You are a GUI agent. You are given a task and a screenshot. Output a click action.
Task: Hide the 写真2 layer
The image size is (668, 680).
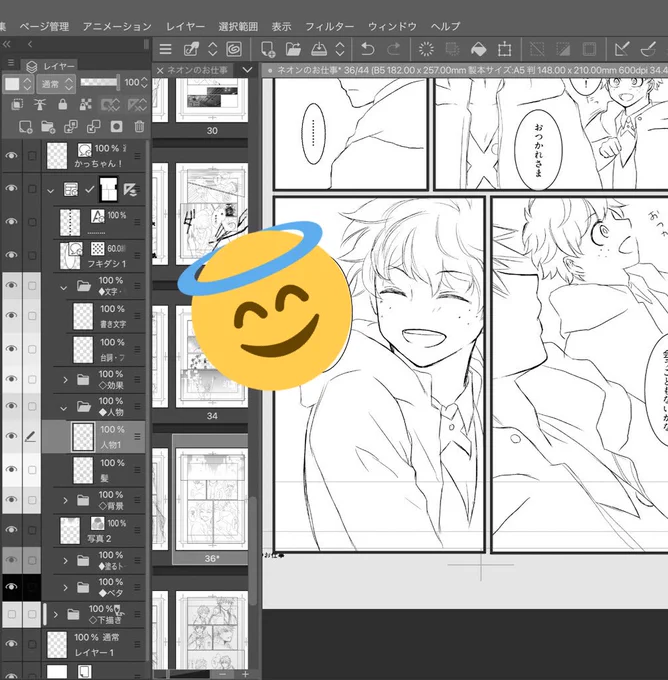(x=11, y=530)
